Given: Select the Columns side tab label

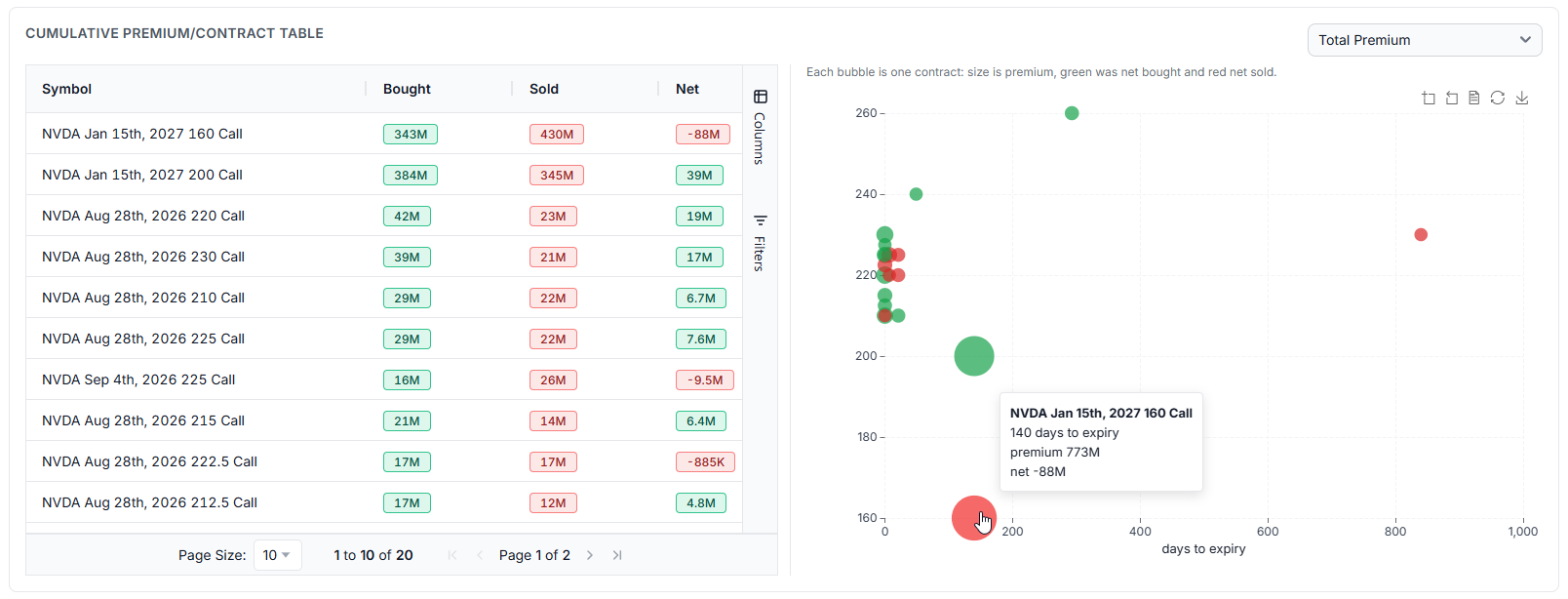Looking at the screenshot, I should click(760, 139).
